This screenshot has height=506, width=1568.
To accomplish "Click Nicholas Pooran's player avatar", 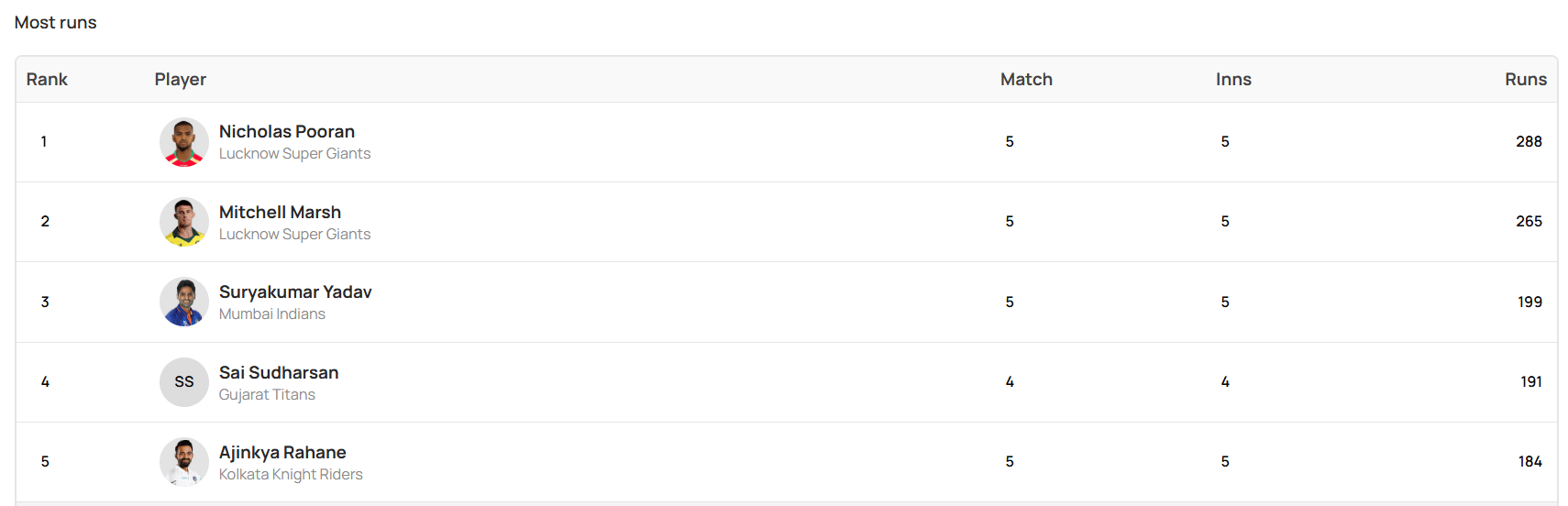I will (x=183, y=142).
